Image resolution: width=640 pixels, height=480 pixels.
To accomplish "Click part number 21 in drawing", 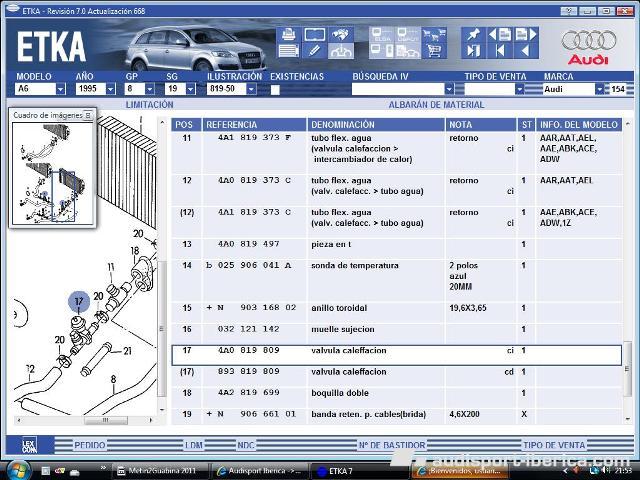I will [127, 351].
